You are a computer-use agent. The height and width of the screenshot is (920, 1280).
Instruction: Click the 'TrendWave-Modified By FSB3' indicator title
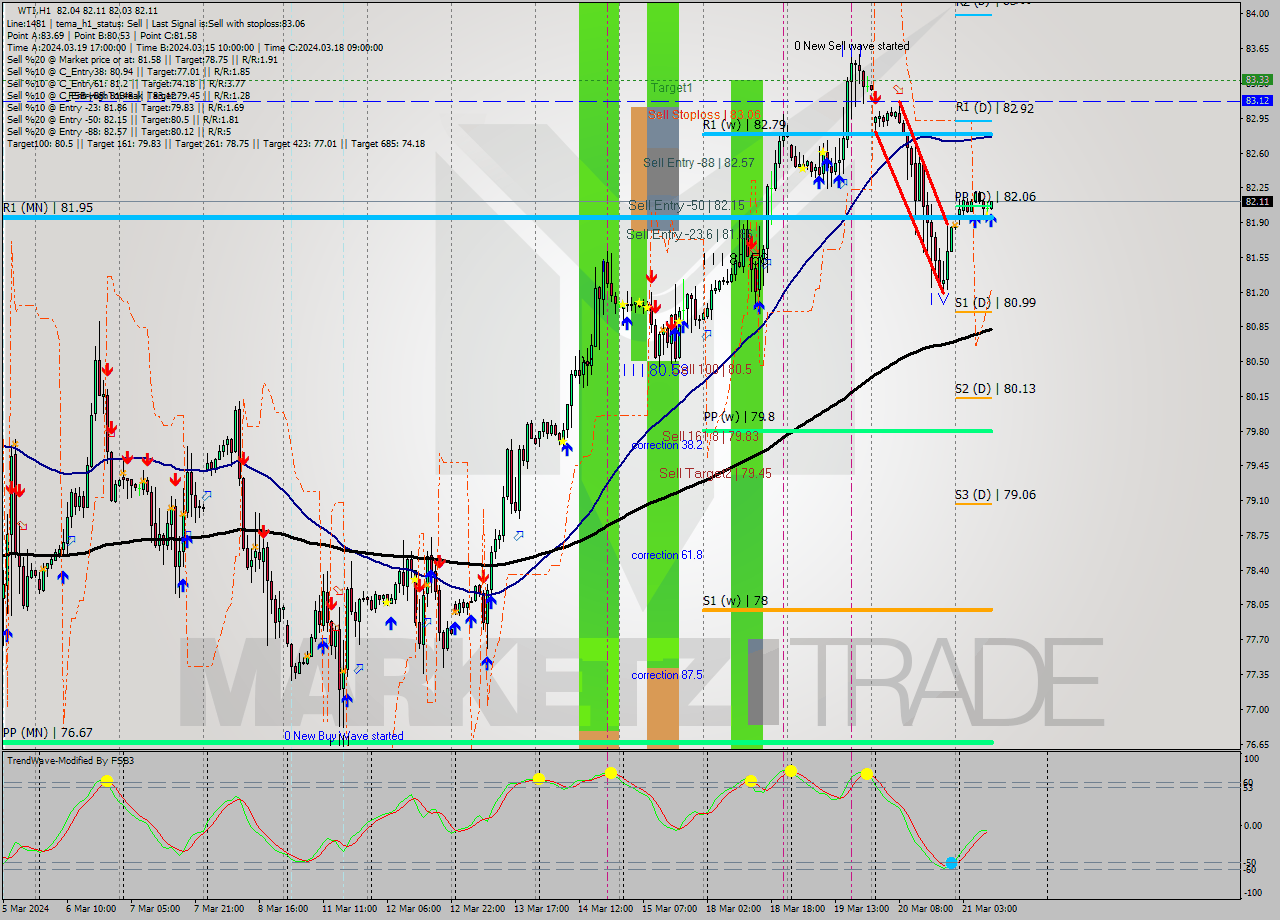(71, 761)
